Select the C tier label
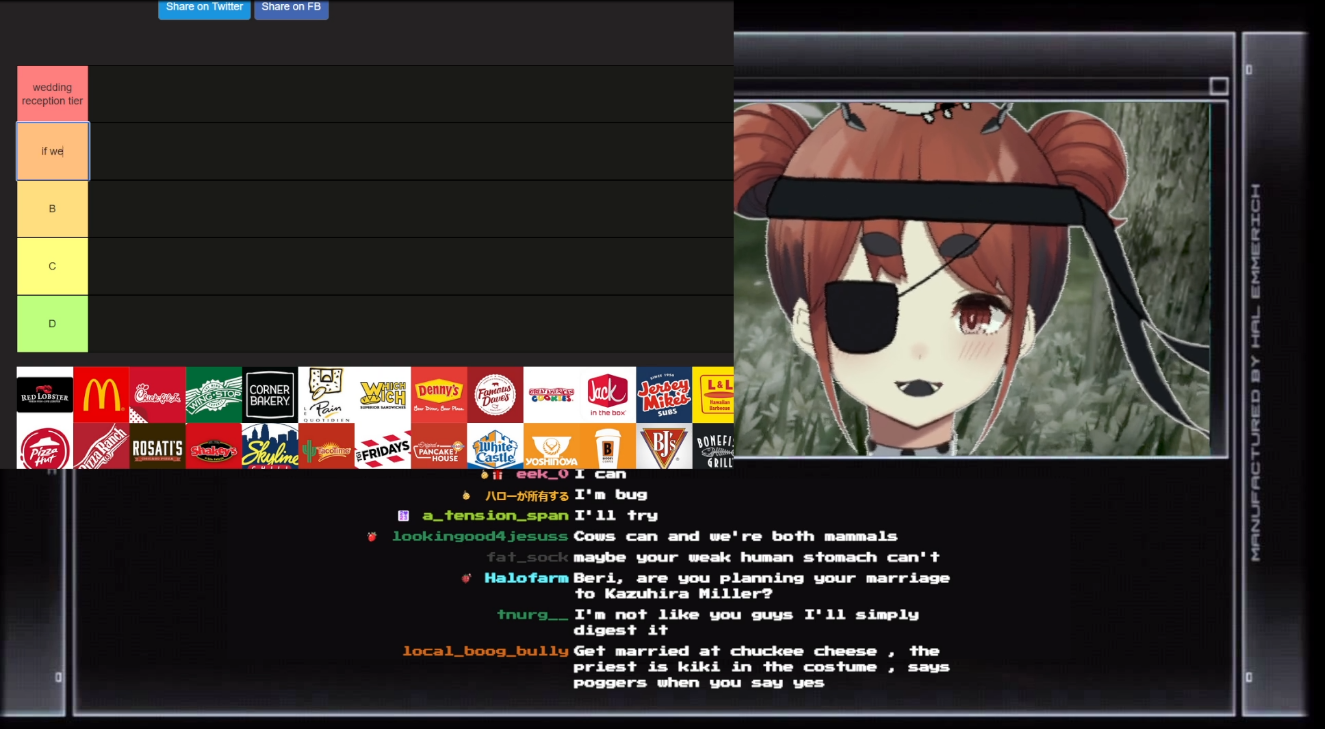This screenshot has width=1325, height=729. [x=52, y=266]
